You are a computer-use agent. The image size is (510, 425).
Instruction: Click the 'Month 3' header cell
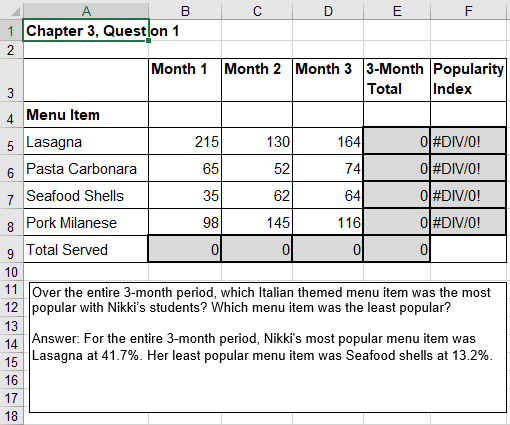[328, 80]
